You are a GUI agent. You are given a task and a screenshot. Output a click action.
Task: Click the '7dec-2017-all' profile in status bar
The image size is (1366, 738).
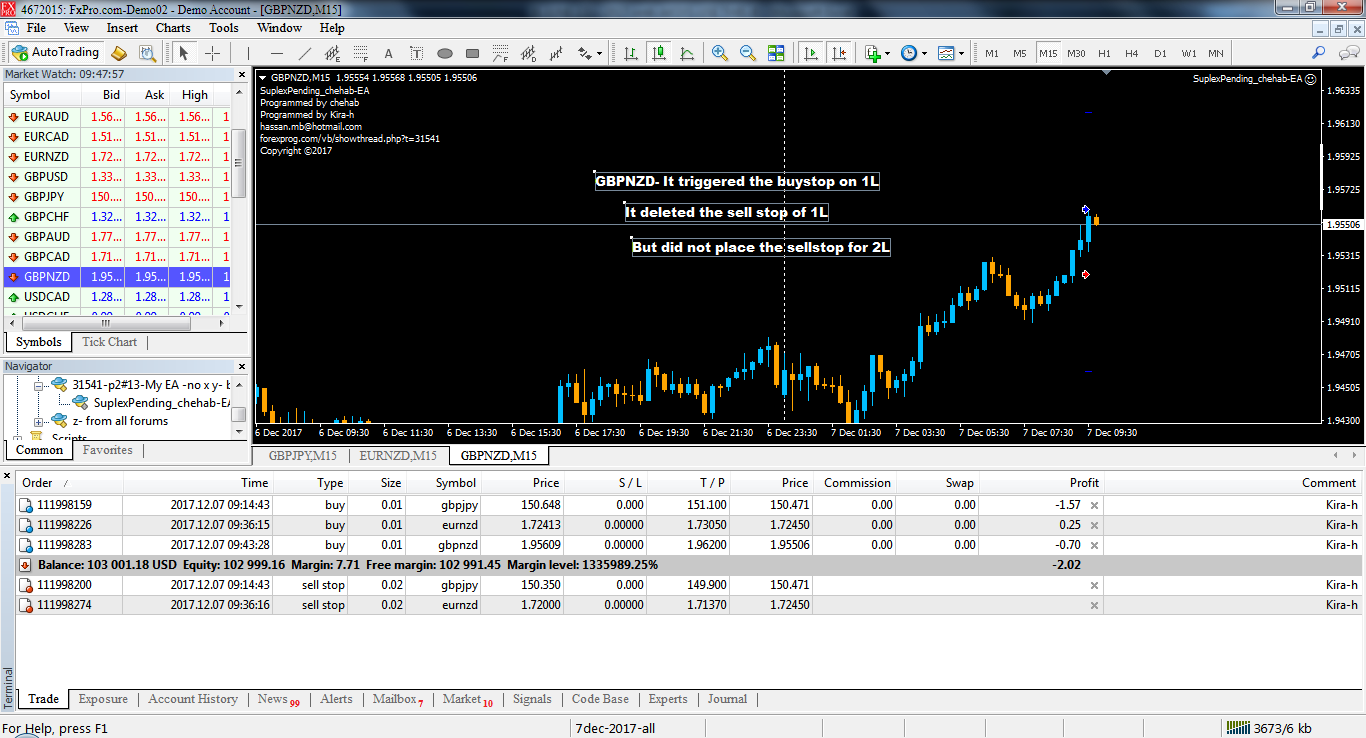click(x=615, y=728)
